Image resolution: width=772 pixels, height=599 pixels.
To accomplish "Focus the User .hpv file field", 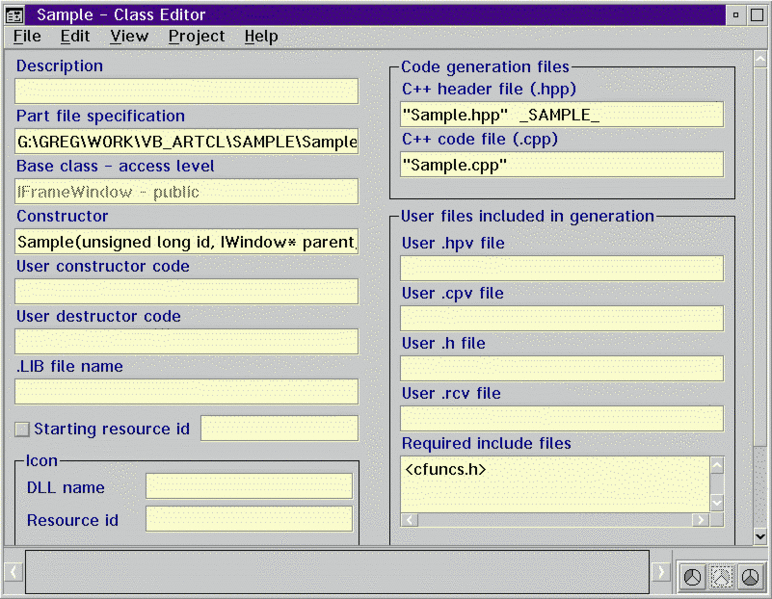I will (x=562, y=268).
